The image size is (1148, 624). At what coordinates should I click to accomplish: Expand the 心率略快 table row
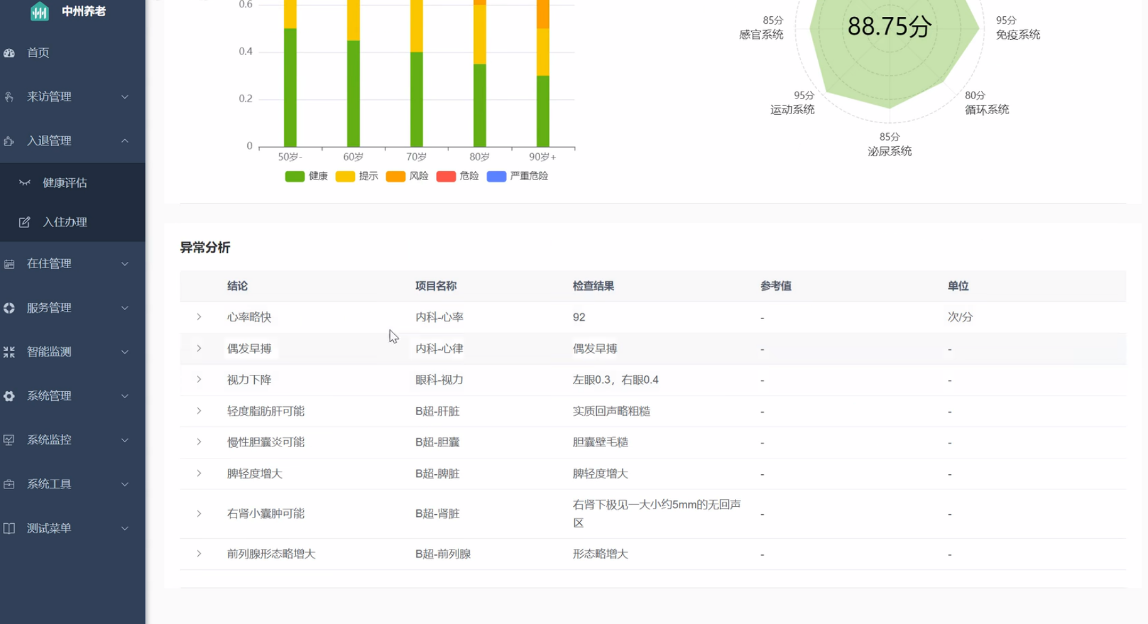point(199,317)
